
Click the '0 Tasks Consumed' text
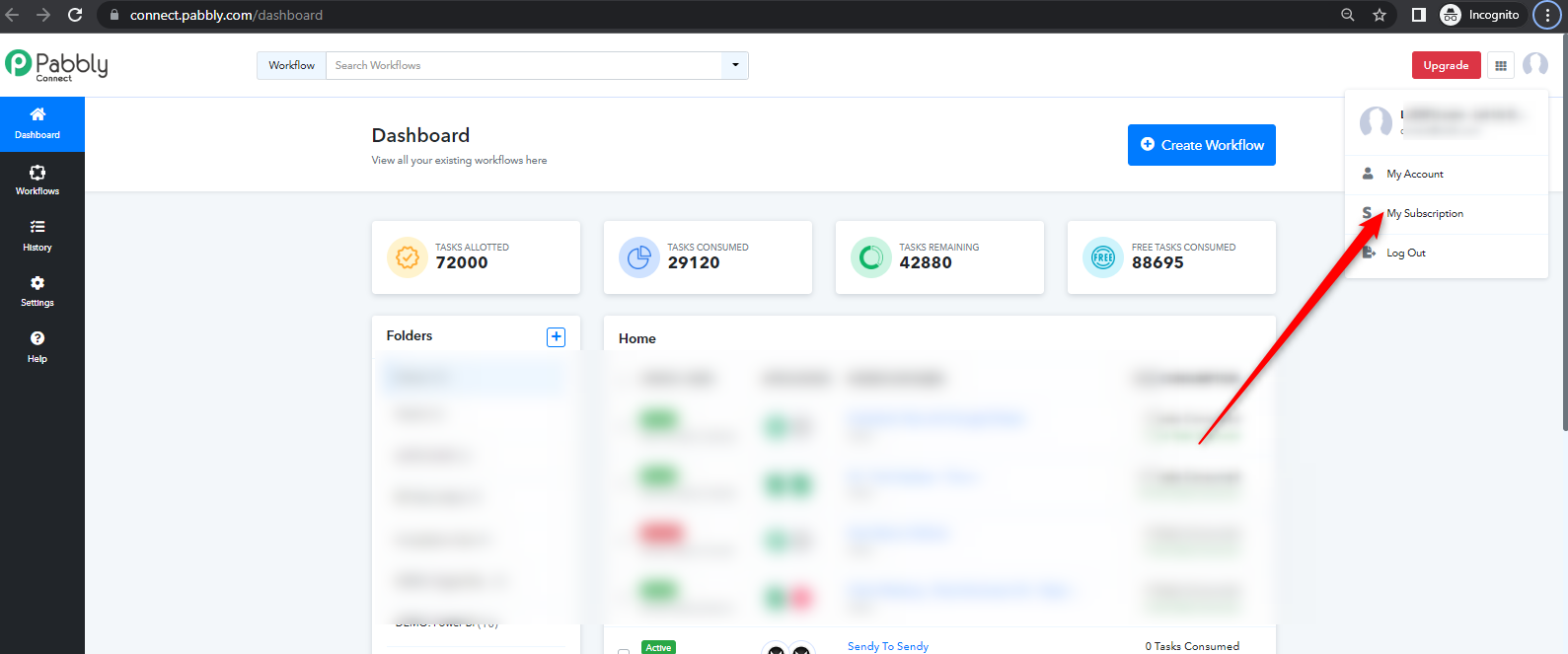(x=1192, y=646)
